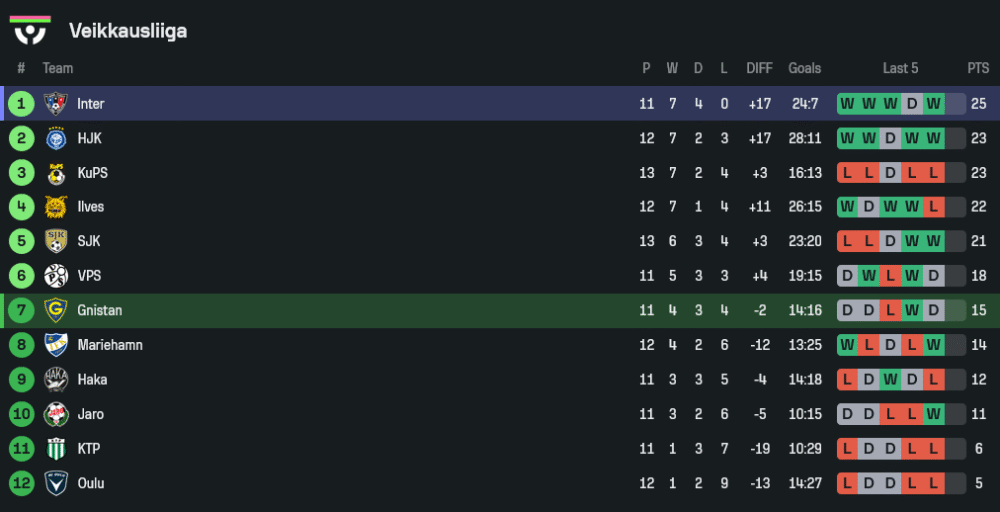
Task: Sort by the DIFF column header
Action: point(759,68)
